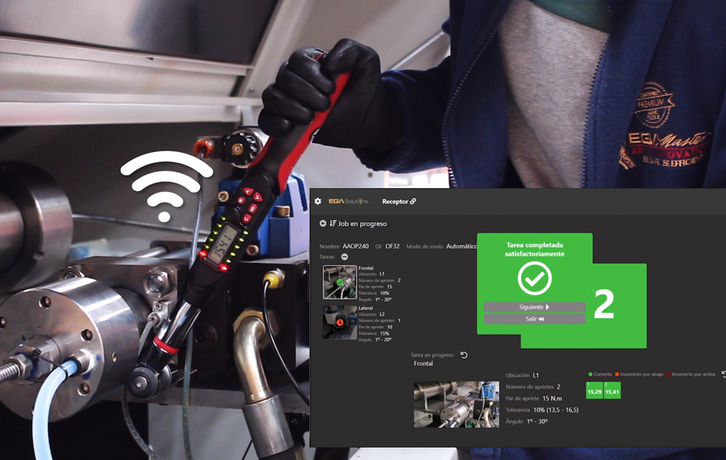726x460 pixels.
Task: Click the Automático send mode value
Action: tap(462, 245)
